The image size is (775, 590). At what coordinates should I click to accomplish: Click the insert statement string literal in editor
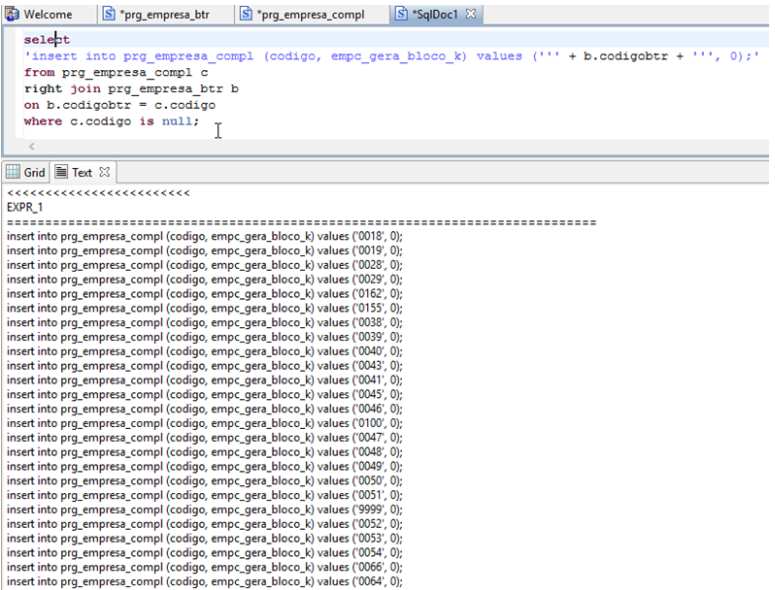[x=392, y=56]
